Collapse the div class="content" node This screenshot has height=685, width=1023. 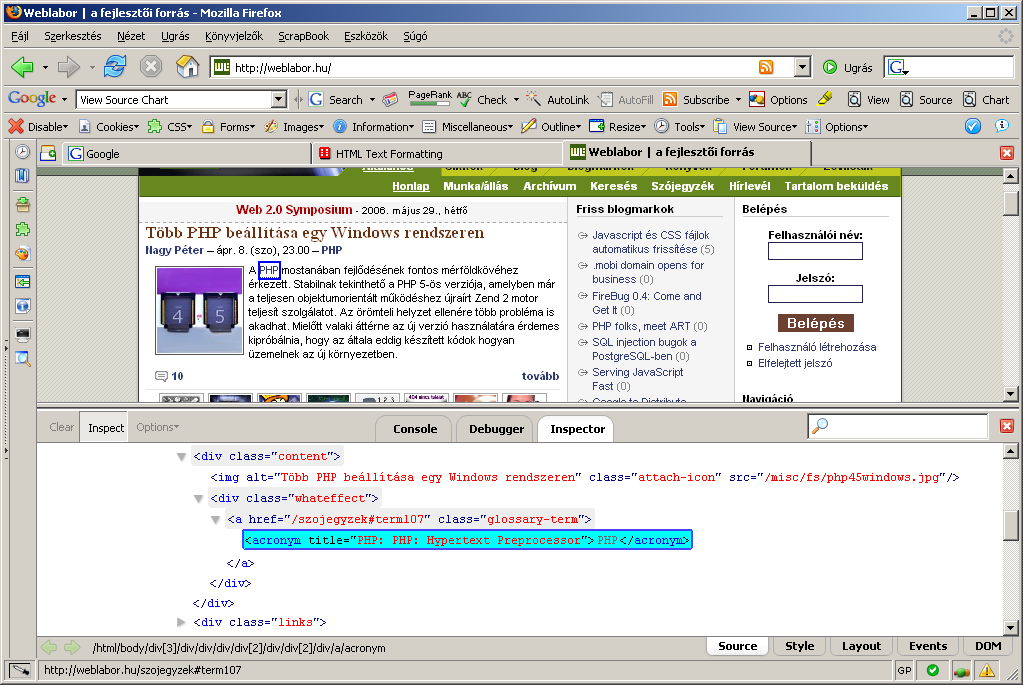[181, 457]
